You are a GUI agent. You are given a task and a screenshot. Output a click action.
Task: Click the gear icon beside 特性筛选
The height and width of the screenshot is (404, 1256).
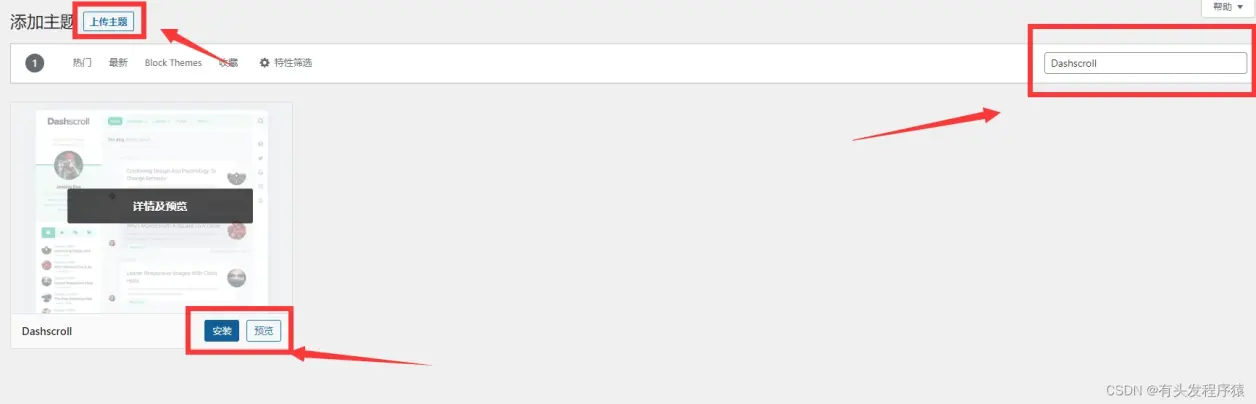coord(265,63)
